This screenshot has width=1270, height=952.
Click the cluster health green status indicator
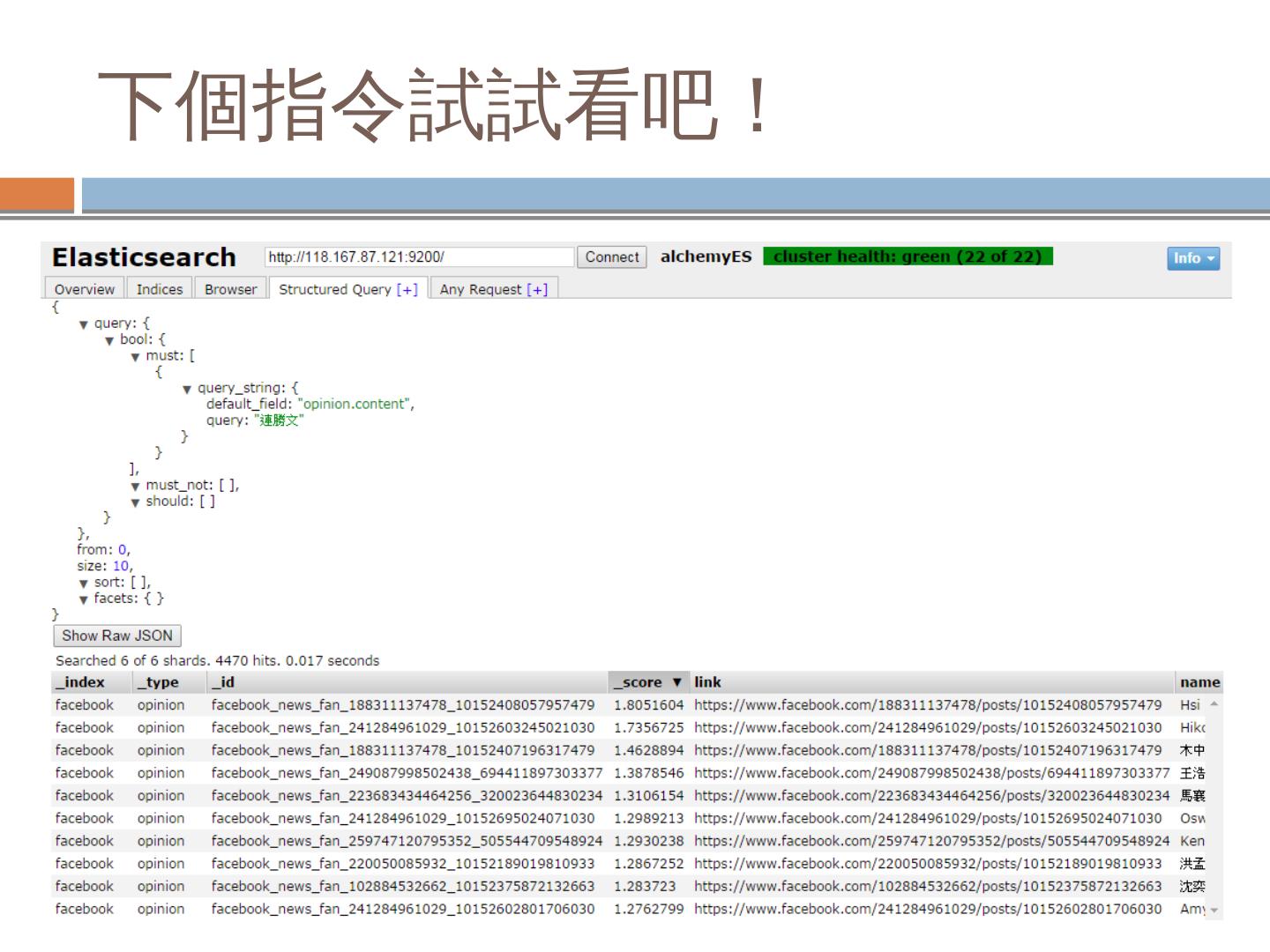point(908,257)
